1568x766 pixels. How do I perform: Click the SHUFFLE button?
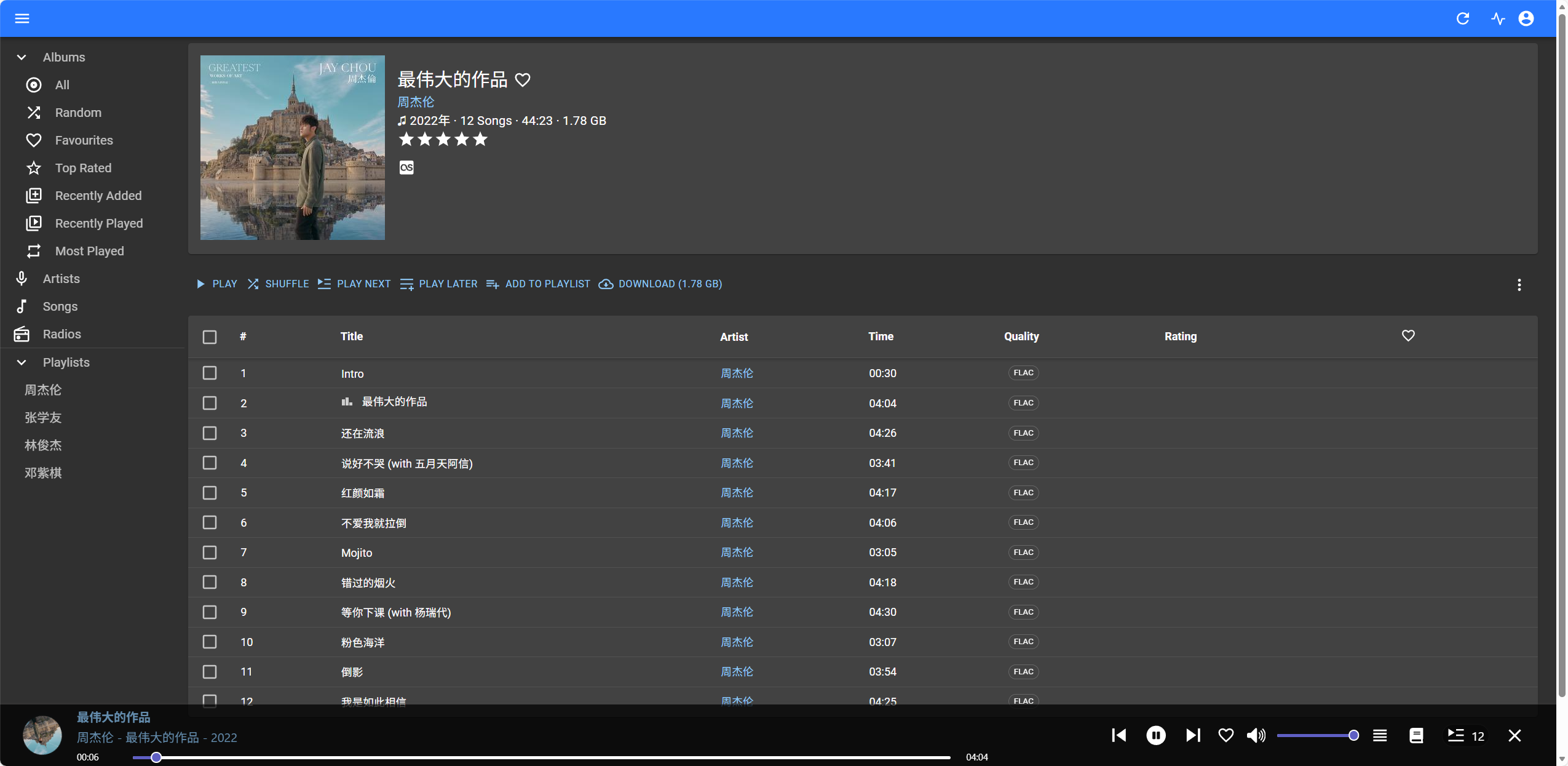(279, 284)
